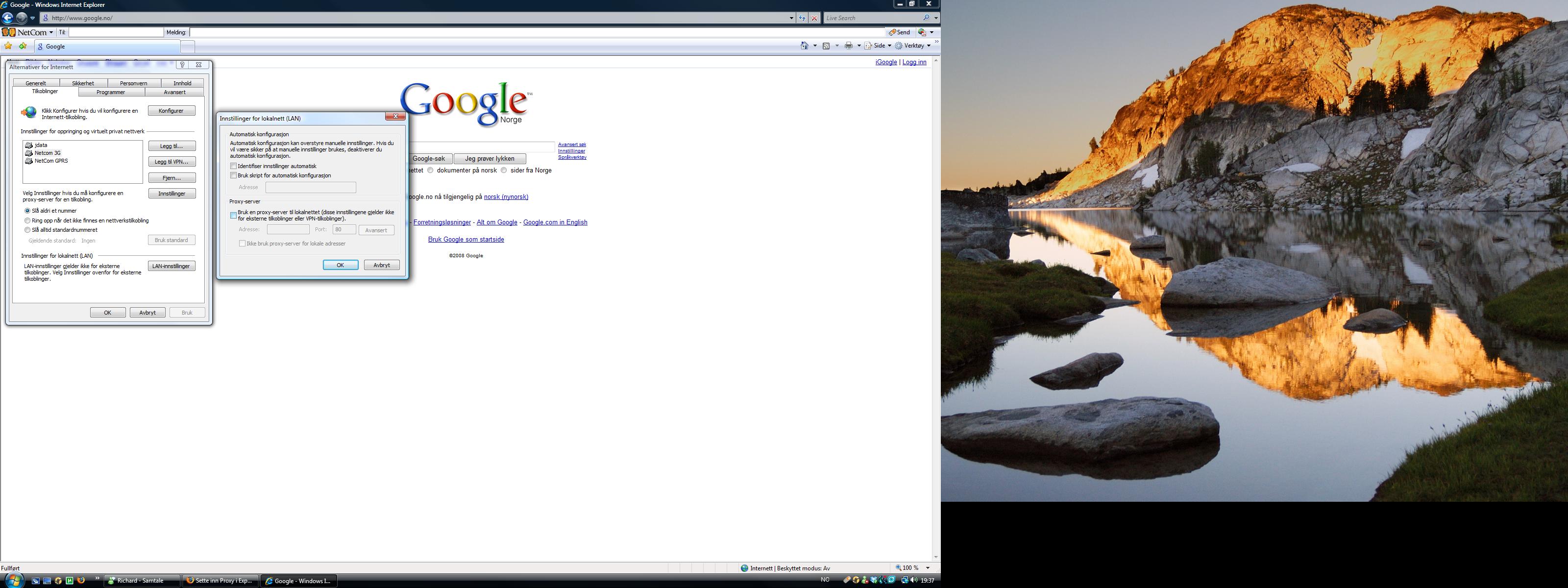Screen dimensions: 1568x588
Task: Open the Home button dropdown arrow
Action: click(x=815, y=46)
